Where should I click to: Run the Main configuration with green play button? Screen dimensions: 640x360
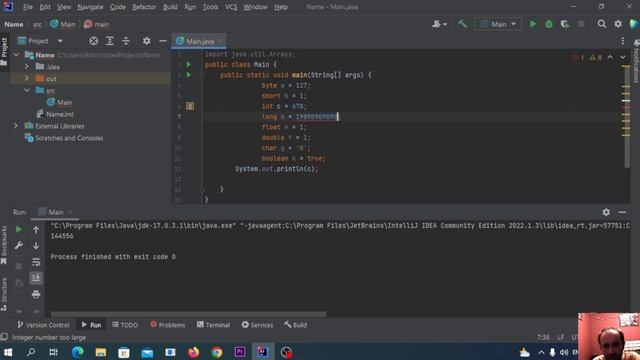(x=533, y=24)
